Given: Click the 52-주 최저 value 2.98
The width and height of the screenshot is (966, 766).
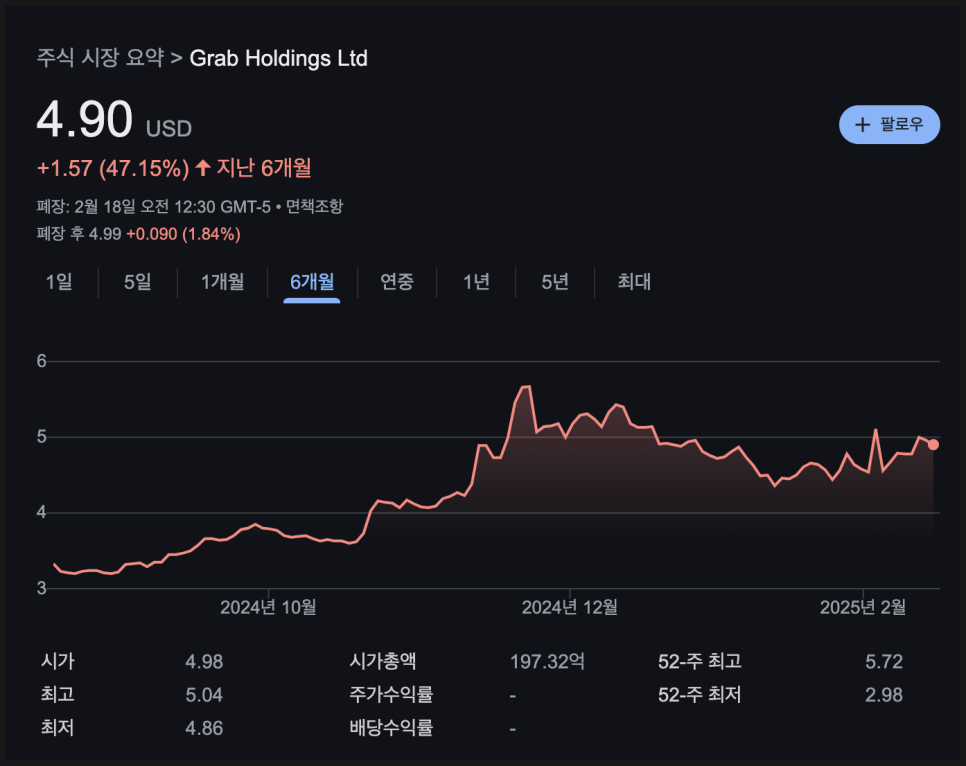Looking at the screenshot, I should 883,695.
